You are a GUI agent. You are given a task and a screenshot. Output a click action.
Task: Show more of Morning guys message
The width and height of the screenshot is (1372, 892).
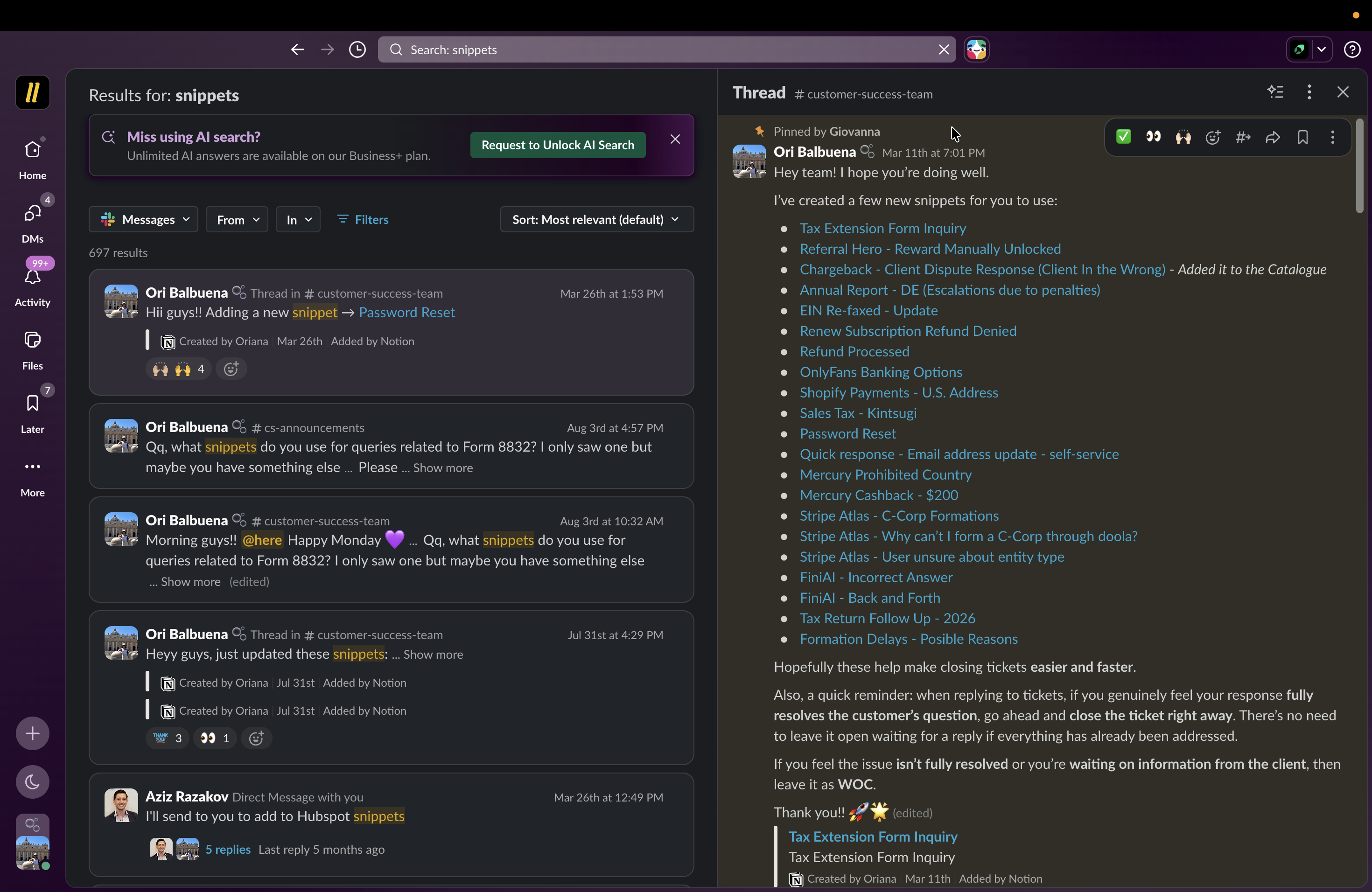coord(190,582)
